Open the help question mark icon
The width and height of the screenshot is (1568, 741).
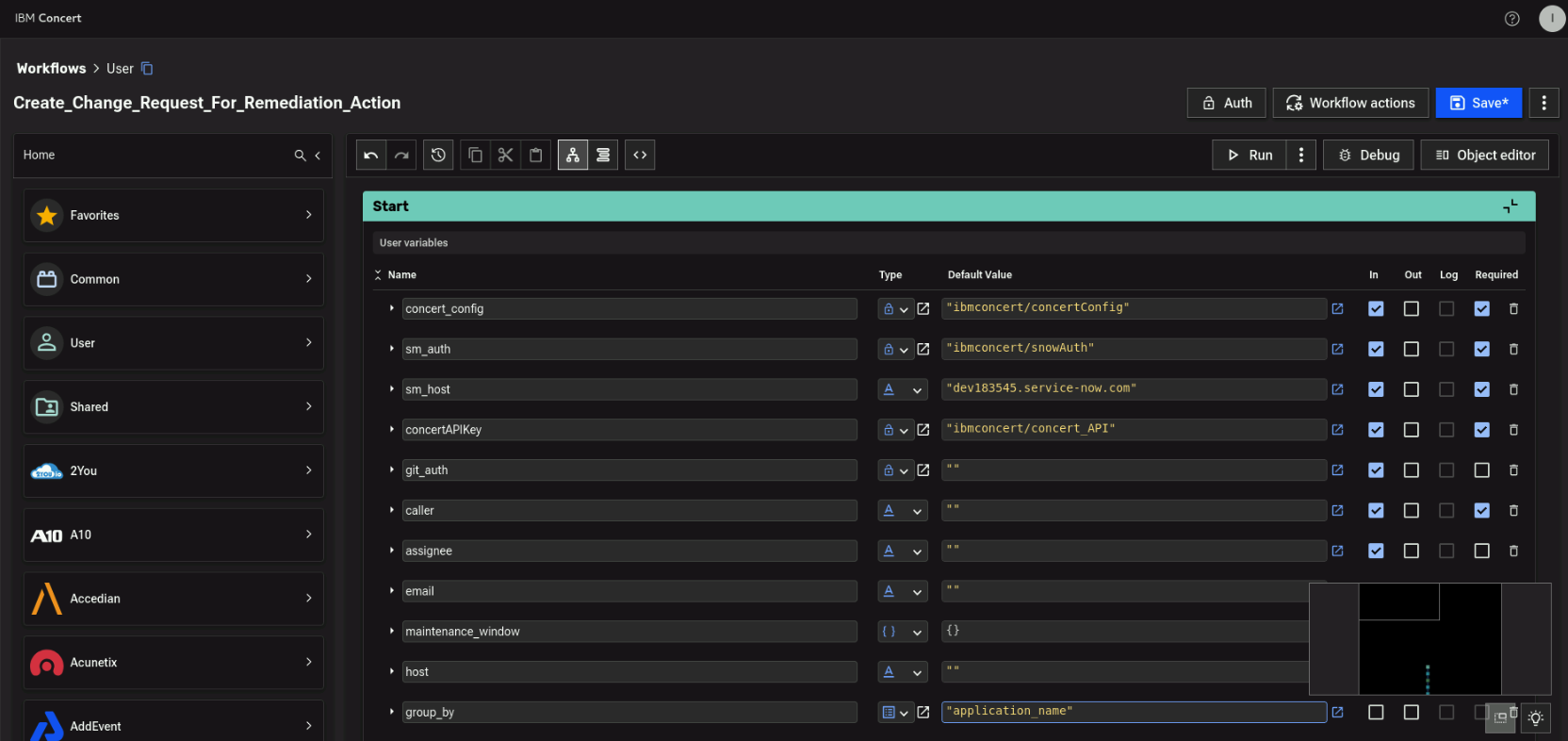1512,18
